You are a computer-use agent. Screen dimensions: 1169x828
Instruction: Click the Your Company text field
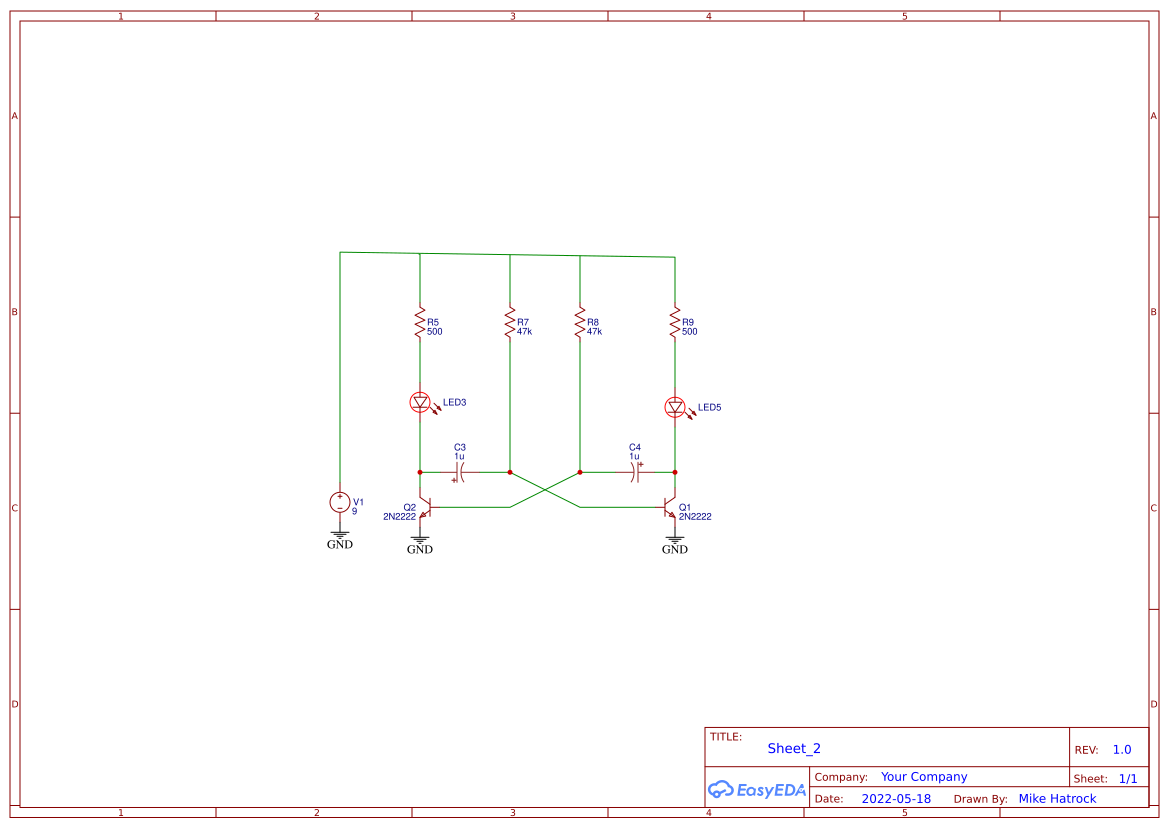pos(922,776)
